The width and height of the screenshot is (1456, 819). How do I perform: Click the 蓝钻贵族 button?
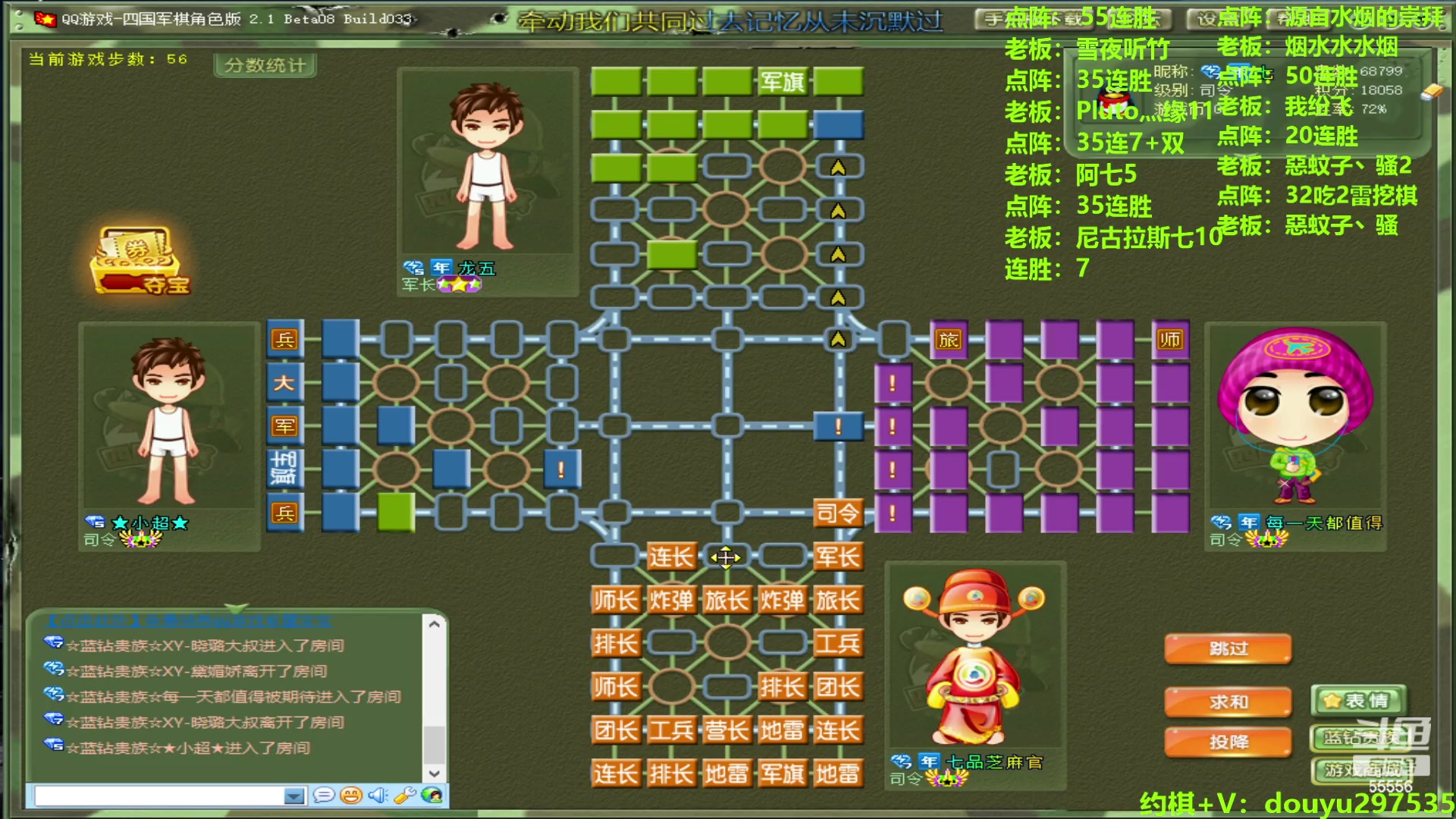tap(1359, 737)
